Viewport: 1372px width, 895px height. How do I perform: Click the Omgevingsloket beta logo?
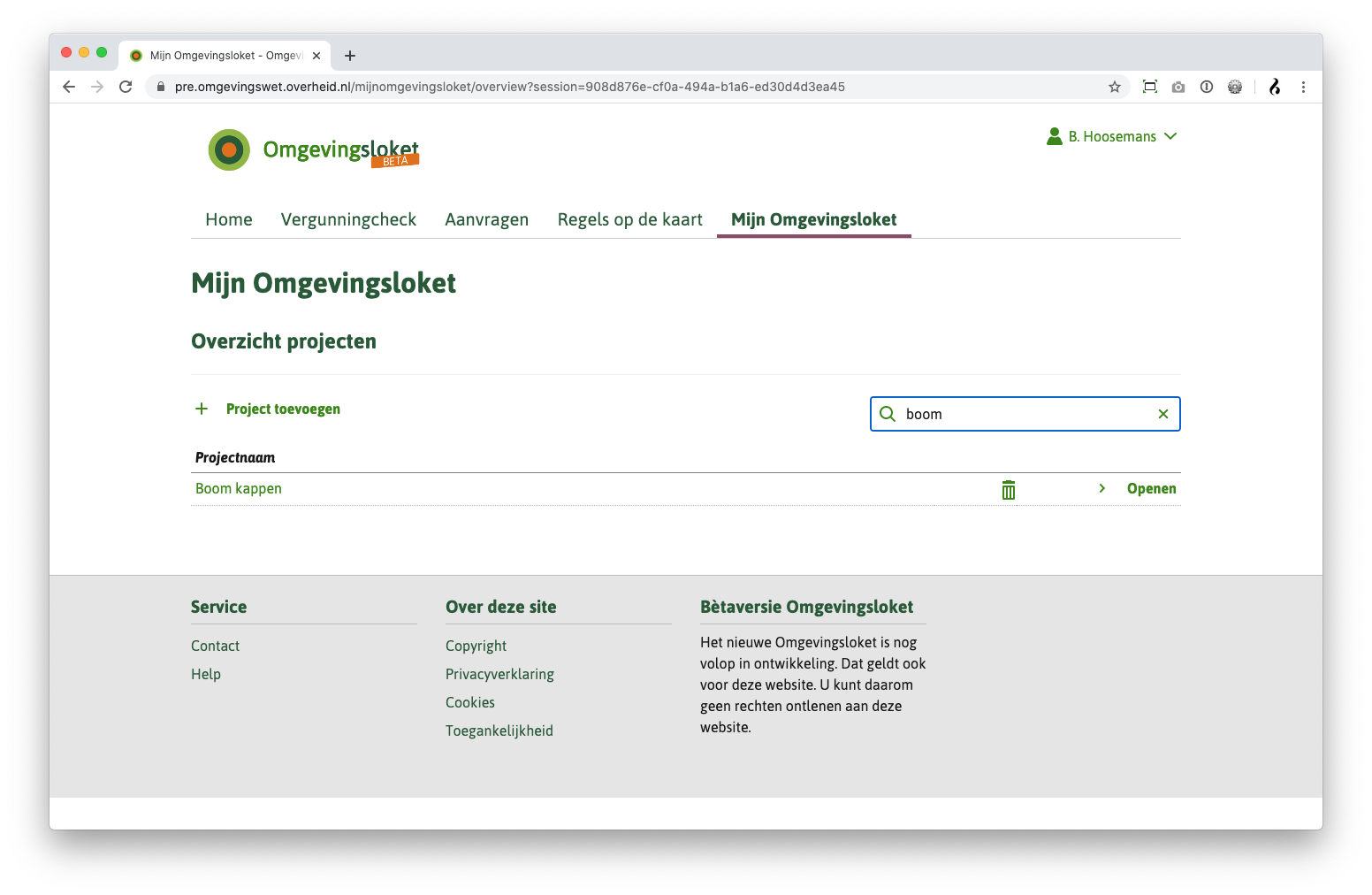tap(314, 149)
